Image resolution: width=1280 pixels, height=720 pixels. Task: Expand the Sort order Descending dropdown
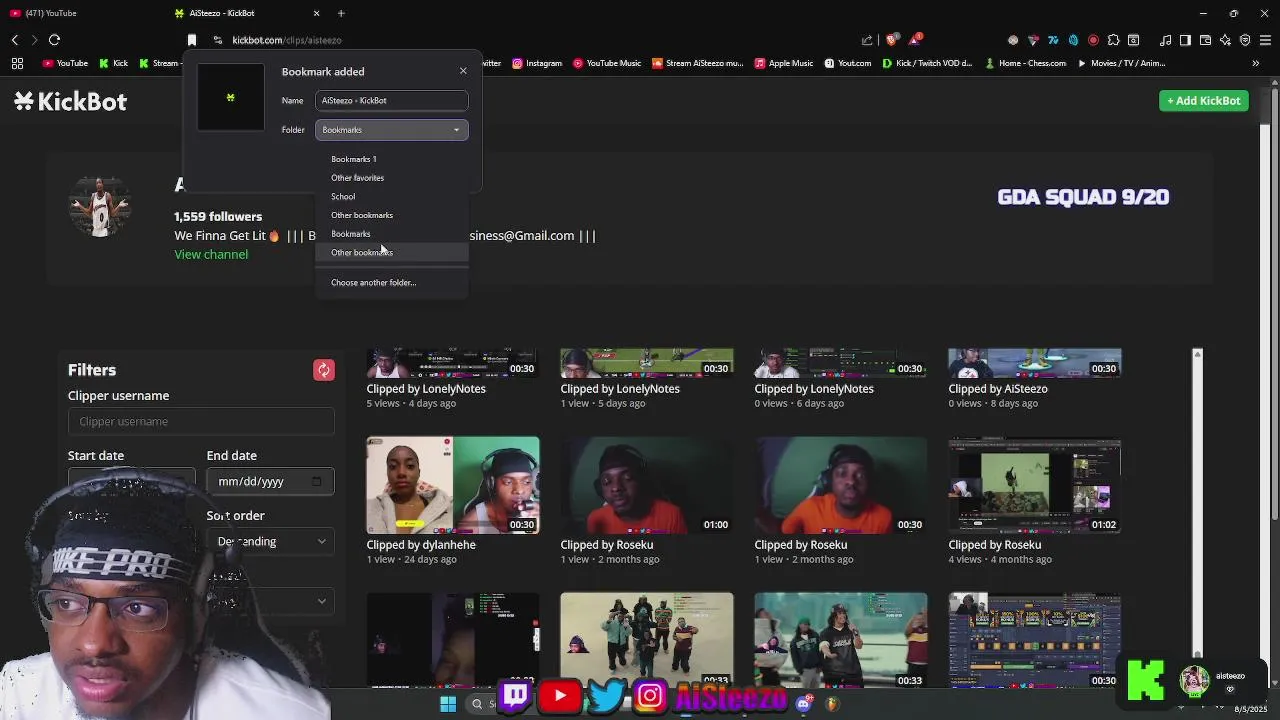pos(270,541)
